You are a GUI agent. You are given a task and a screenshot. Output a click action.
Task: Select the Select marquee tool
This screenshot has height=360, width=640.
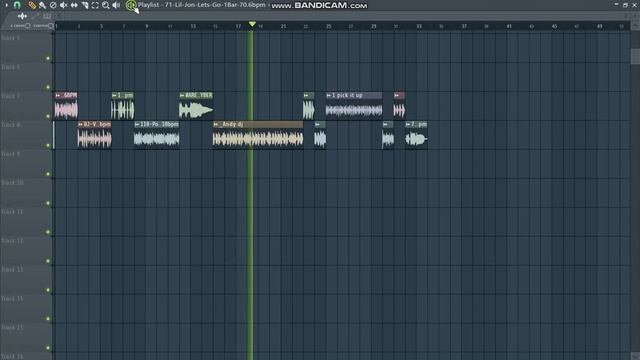tap(95, 5)
